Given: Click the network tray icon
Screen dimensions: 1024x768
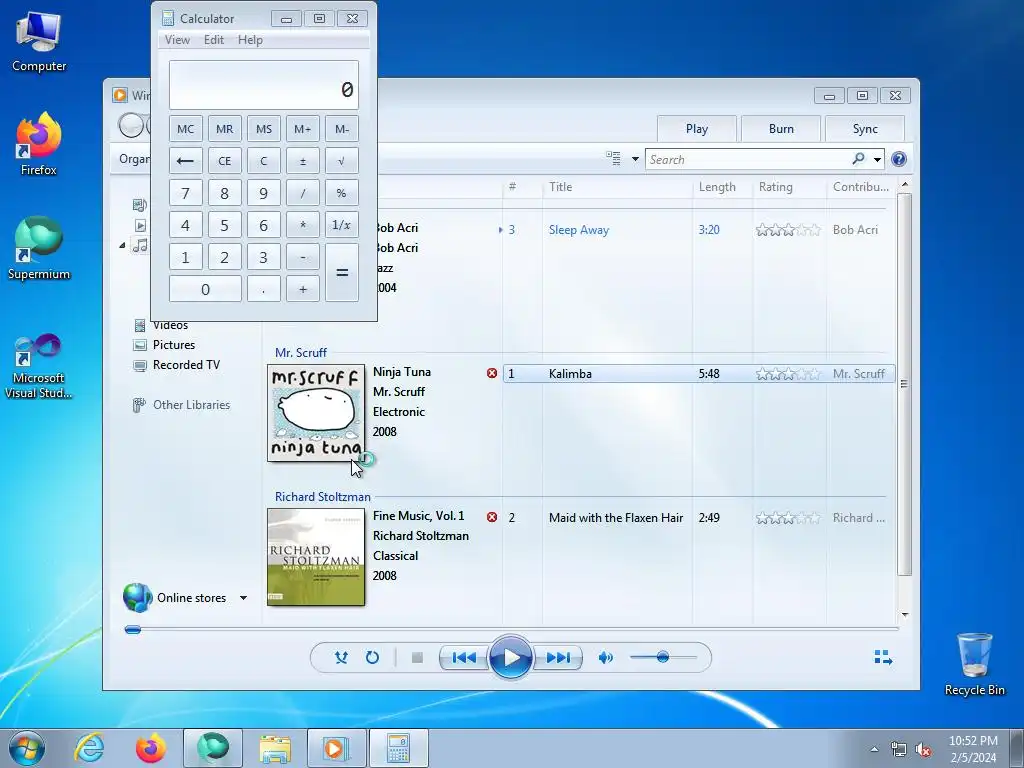Looking at the screenshot, I should pyautogui.click(x=899, y=750).
